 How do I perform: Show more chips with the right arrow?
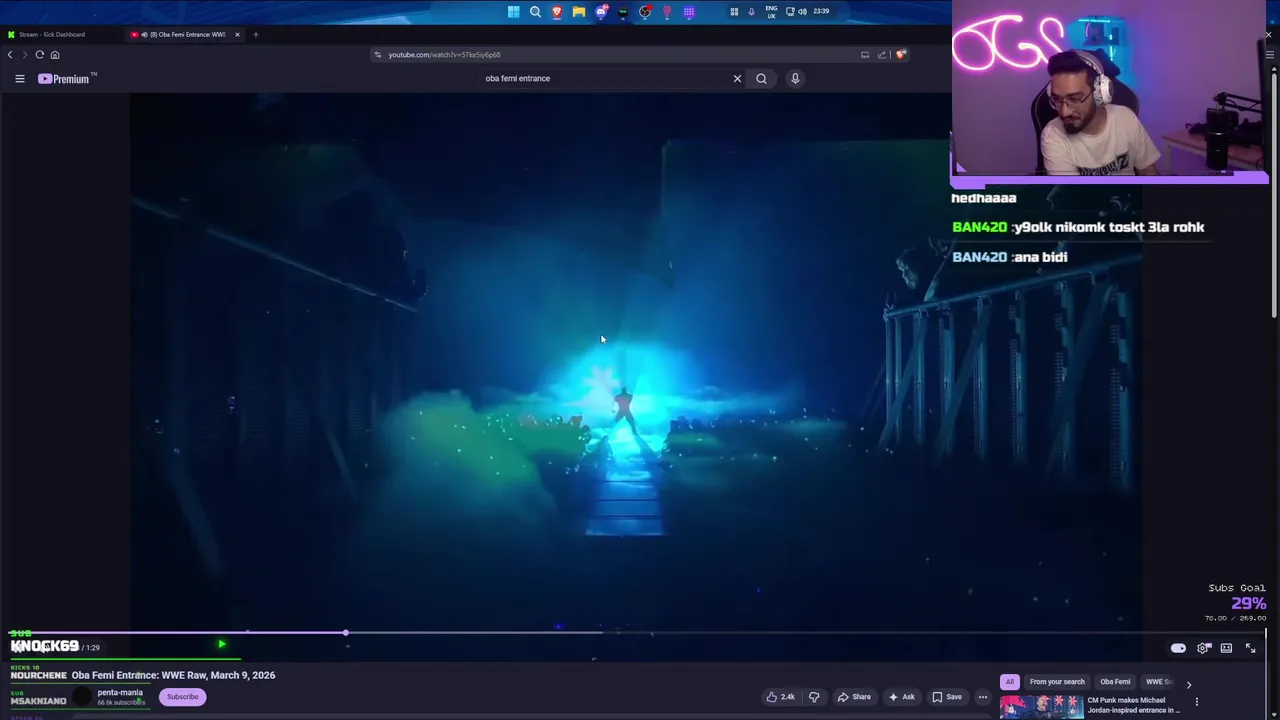(x=1188, y=684)
